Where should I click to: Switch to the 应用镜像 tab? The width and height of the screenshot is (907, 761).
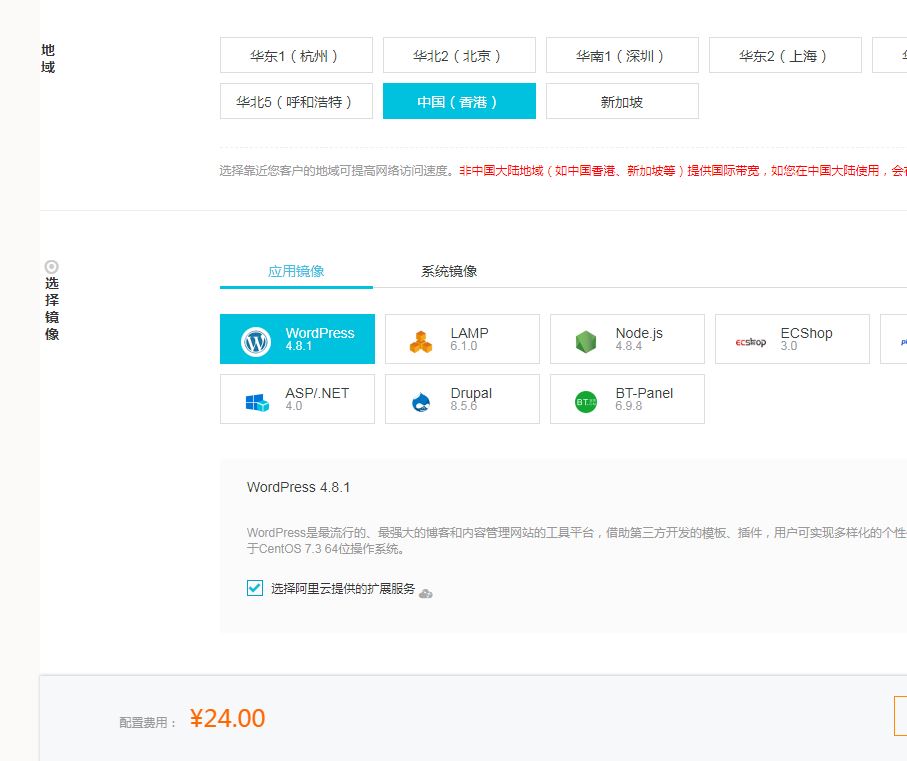[296, 271]
